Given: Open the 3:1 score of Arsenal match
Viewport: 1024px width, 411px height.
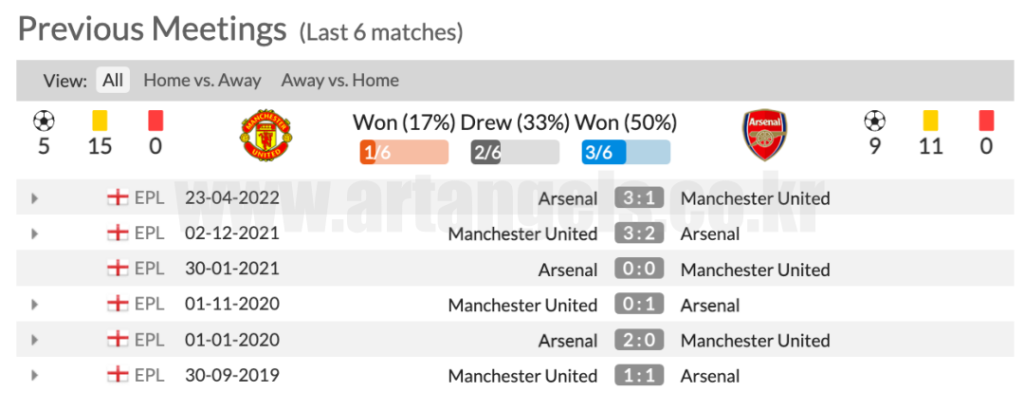Looking at the screenshot, I should coord(639,198).
